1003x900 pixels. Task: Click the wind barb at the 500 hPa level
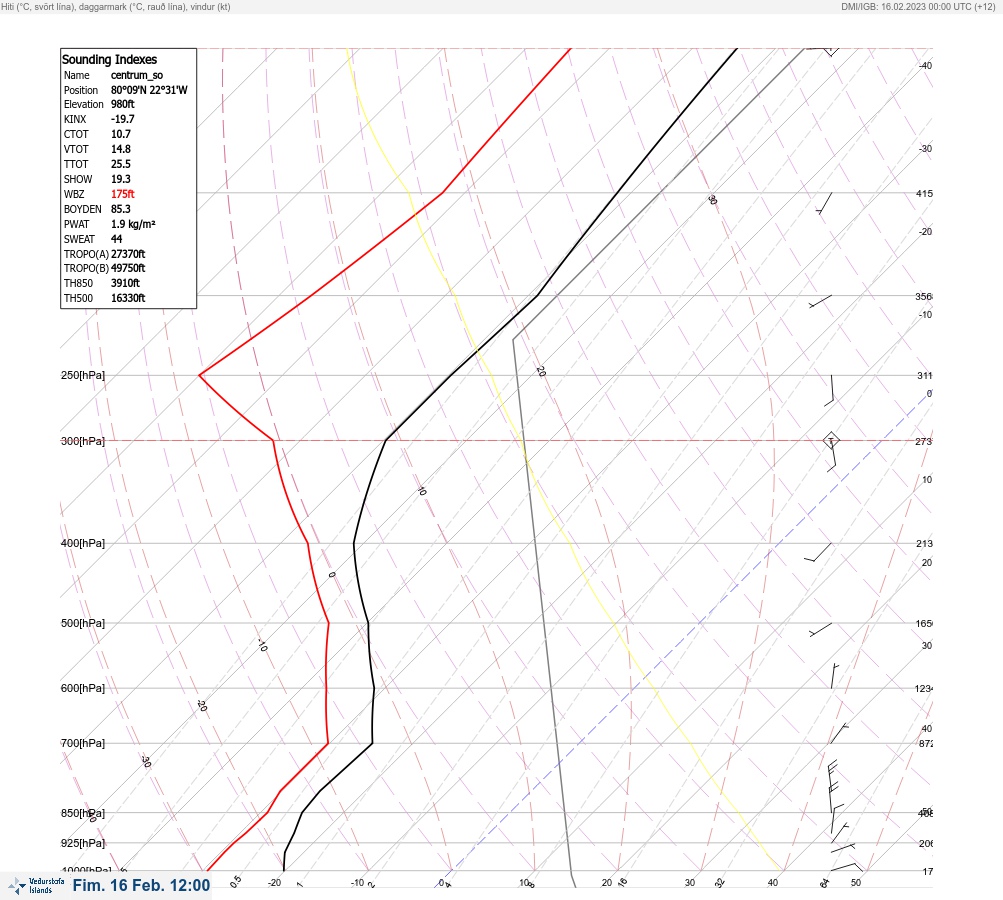pyautogui.click(x=821, y=629)
